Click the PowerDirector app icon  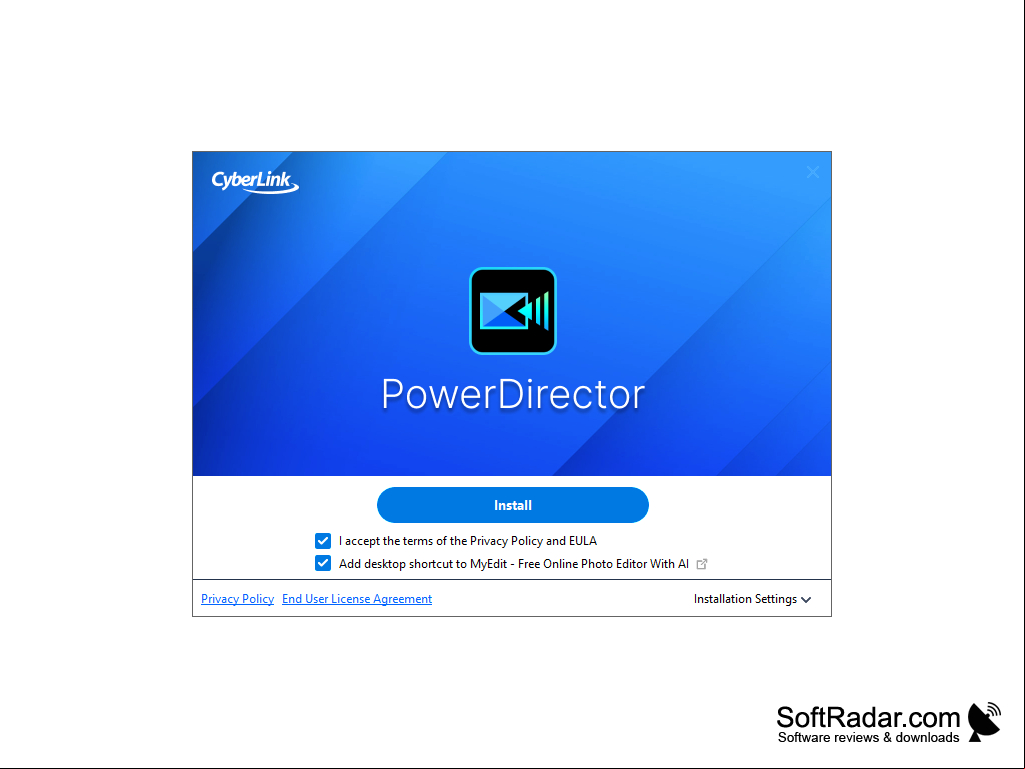pyautogui.click(x=512, y=311)
